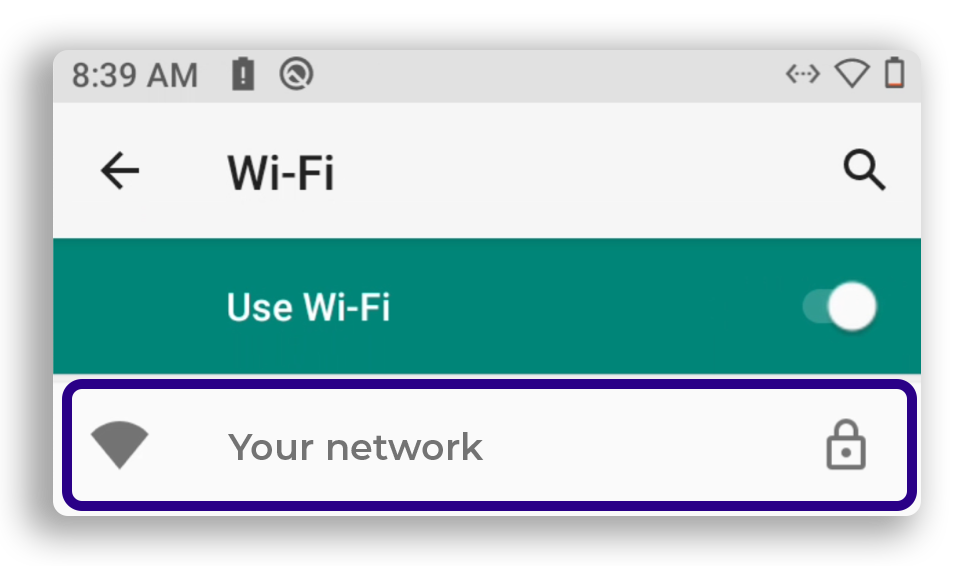
Task: Click the teal Use Wi-Fi banner
Action: point(487,306)
